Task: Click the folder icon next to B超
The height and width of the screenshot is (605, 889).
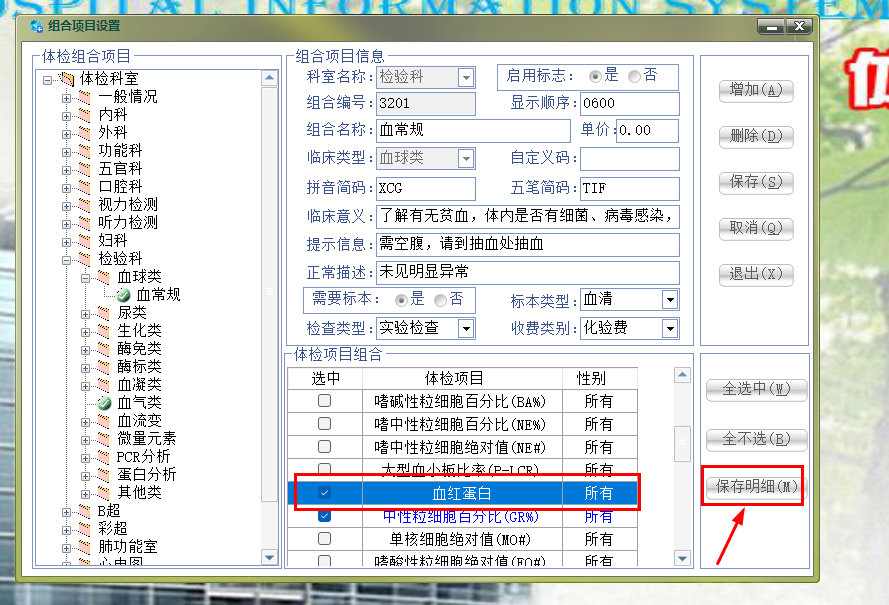Action: [x=84, y=511]
